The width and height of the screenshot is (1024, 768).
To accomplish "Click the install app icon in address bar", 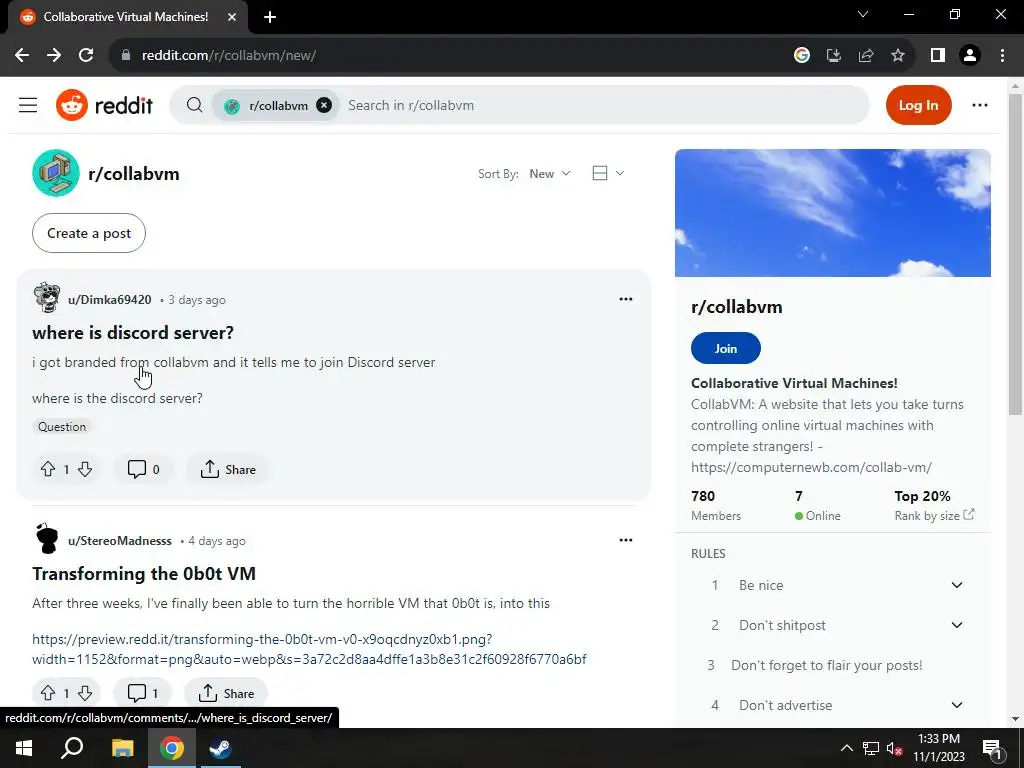I will [834, 56].
